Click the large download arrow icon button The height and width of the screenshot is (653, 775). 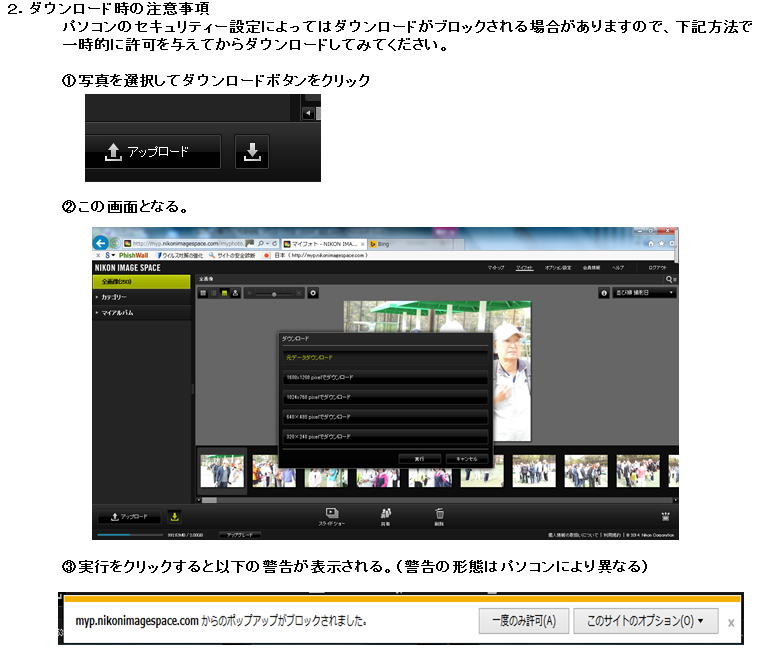pyautogui.click(x=252, y=152)
